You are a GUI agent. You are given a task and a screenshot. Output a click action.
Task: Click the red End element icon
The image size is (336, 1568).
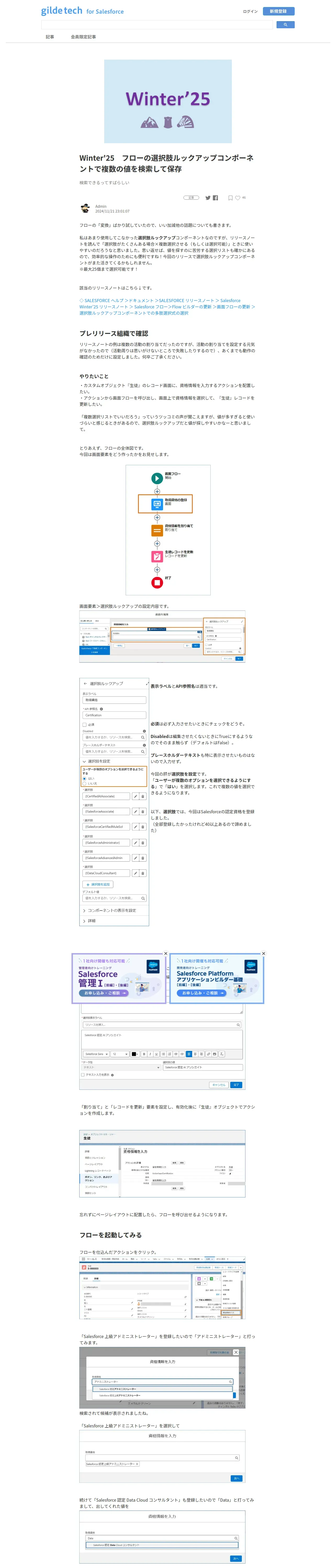coord(157,583)
